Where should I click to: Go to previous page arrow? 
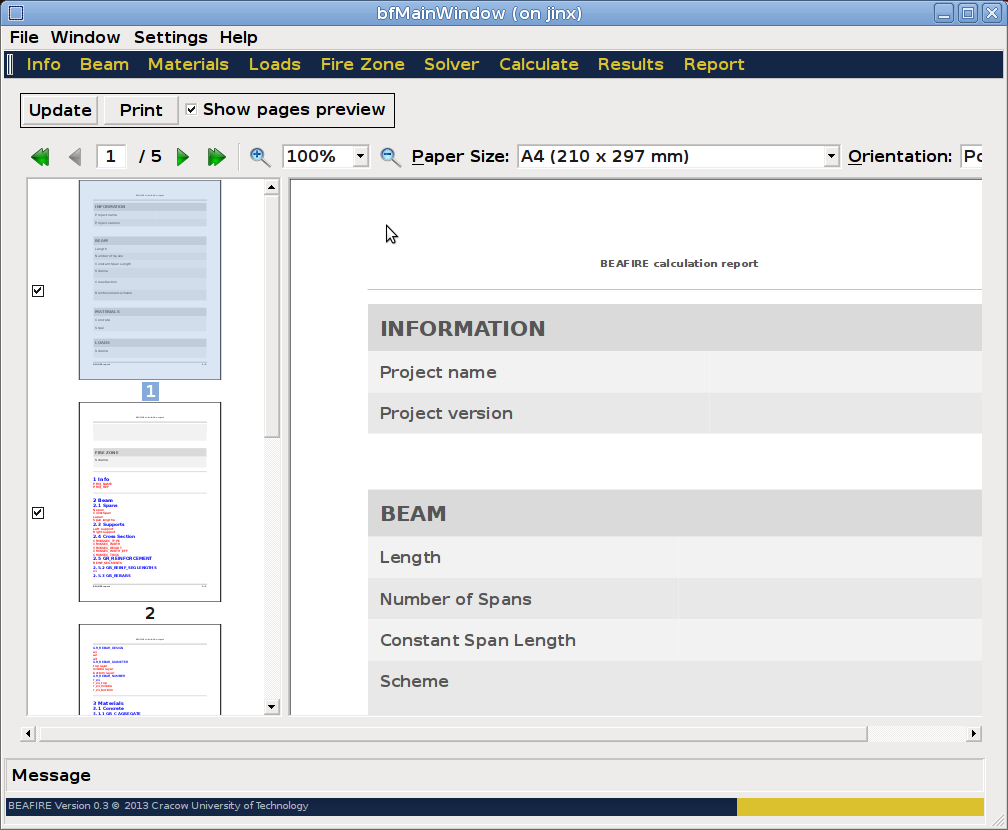point(75,157)
